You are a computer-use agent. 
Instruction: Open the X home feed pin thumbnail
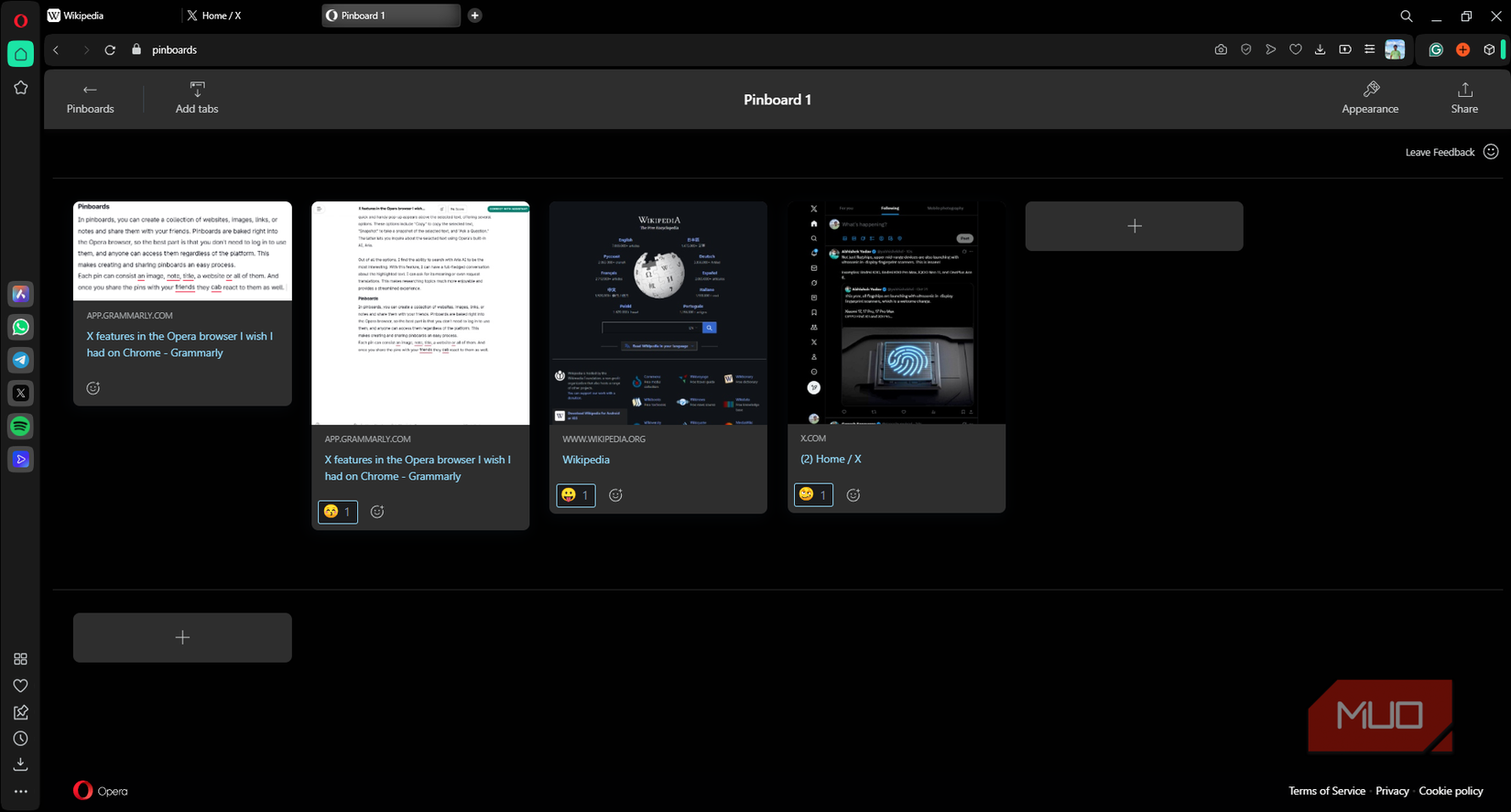click(x=897, y=312)
